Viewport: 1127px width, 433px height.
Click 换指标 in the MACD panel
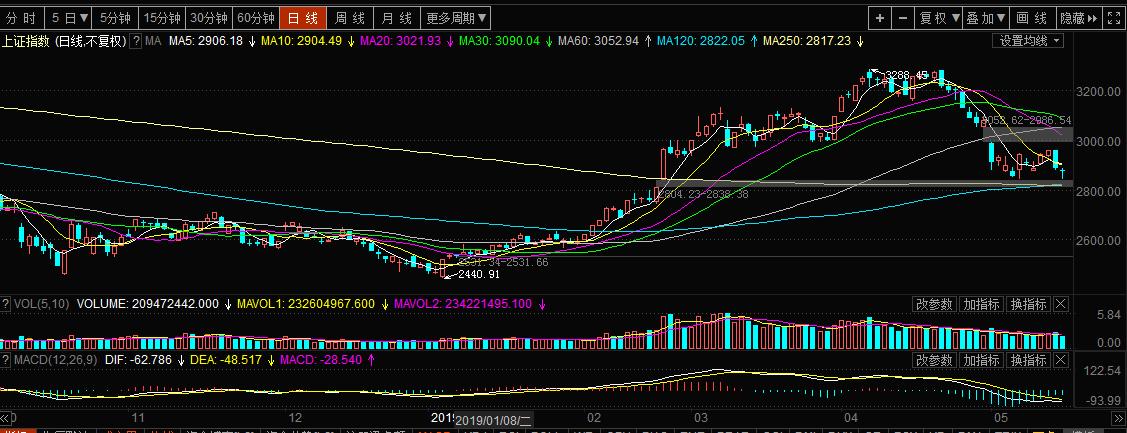(1029, 360)
